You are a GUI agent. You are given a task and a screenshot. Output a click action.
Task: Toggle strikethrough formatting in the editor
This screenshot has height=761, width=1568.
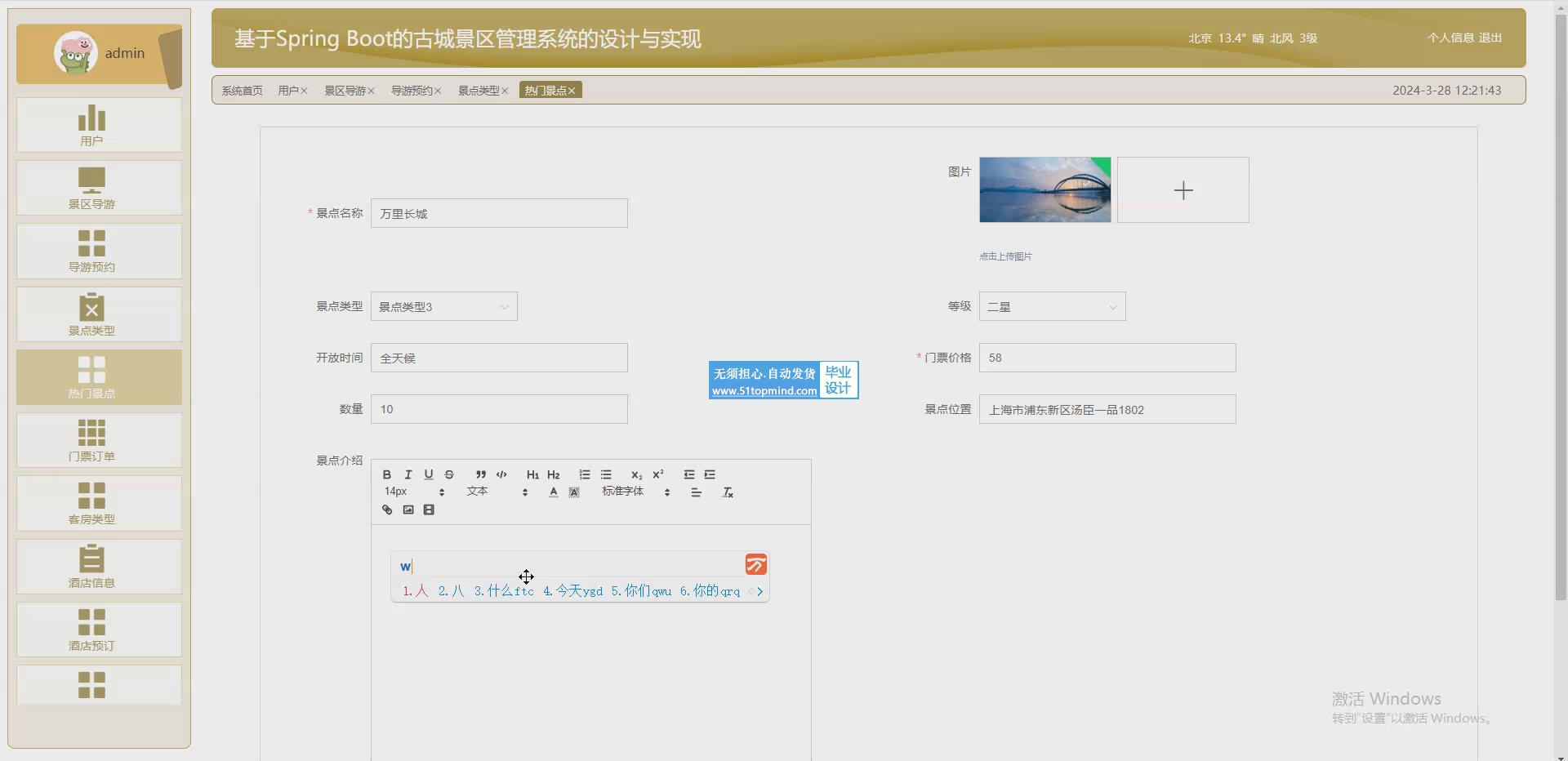pyautogui.click(x=449, y=474)
